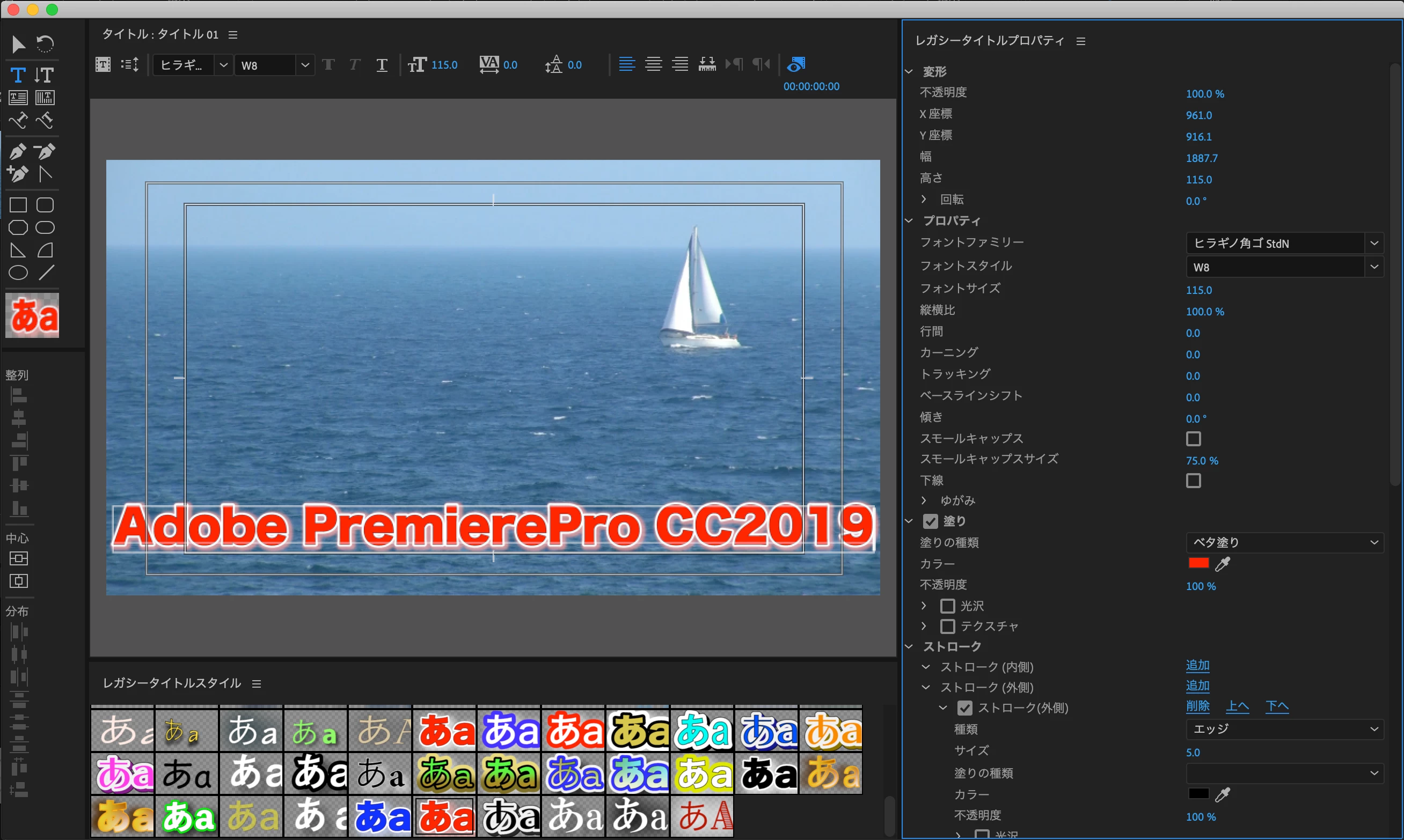The height and width of the screenshot is (840, 1404).
Task: Expand the ゆがみ section
Action: tap(924, 500)
